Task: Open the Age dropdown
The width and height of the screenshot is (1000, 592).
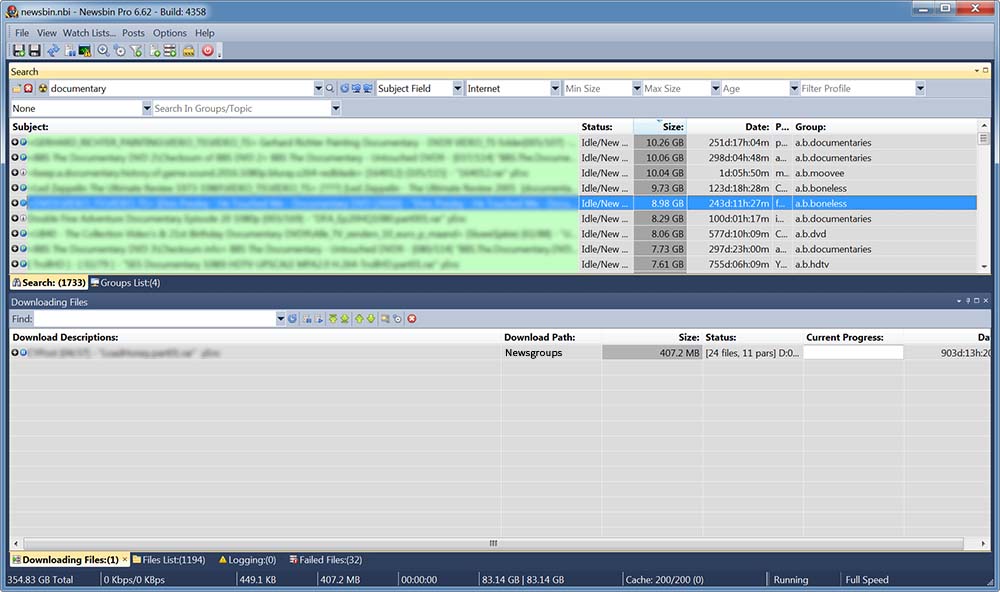Action: [794, 89]
